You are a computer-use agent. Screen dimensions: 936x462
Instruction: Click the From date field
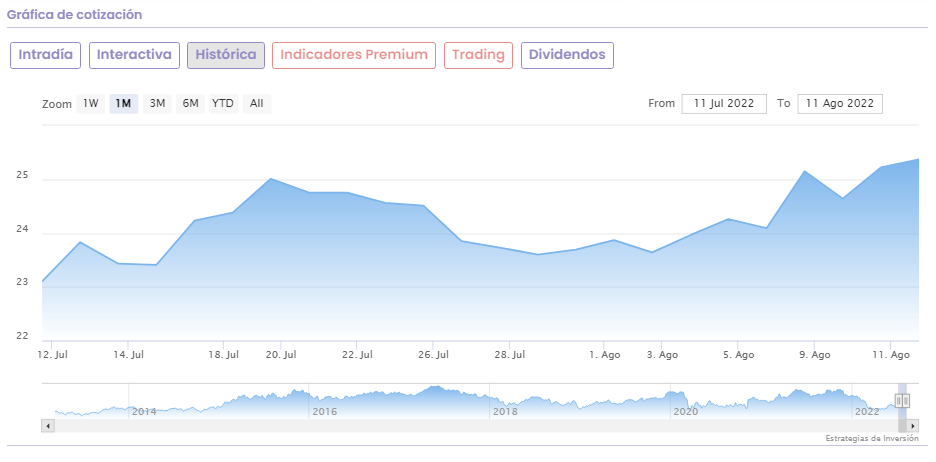pyautogui.click(x=724, y=104)
